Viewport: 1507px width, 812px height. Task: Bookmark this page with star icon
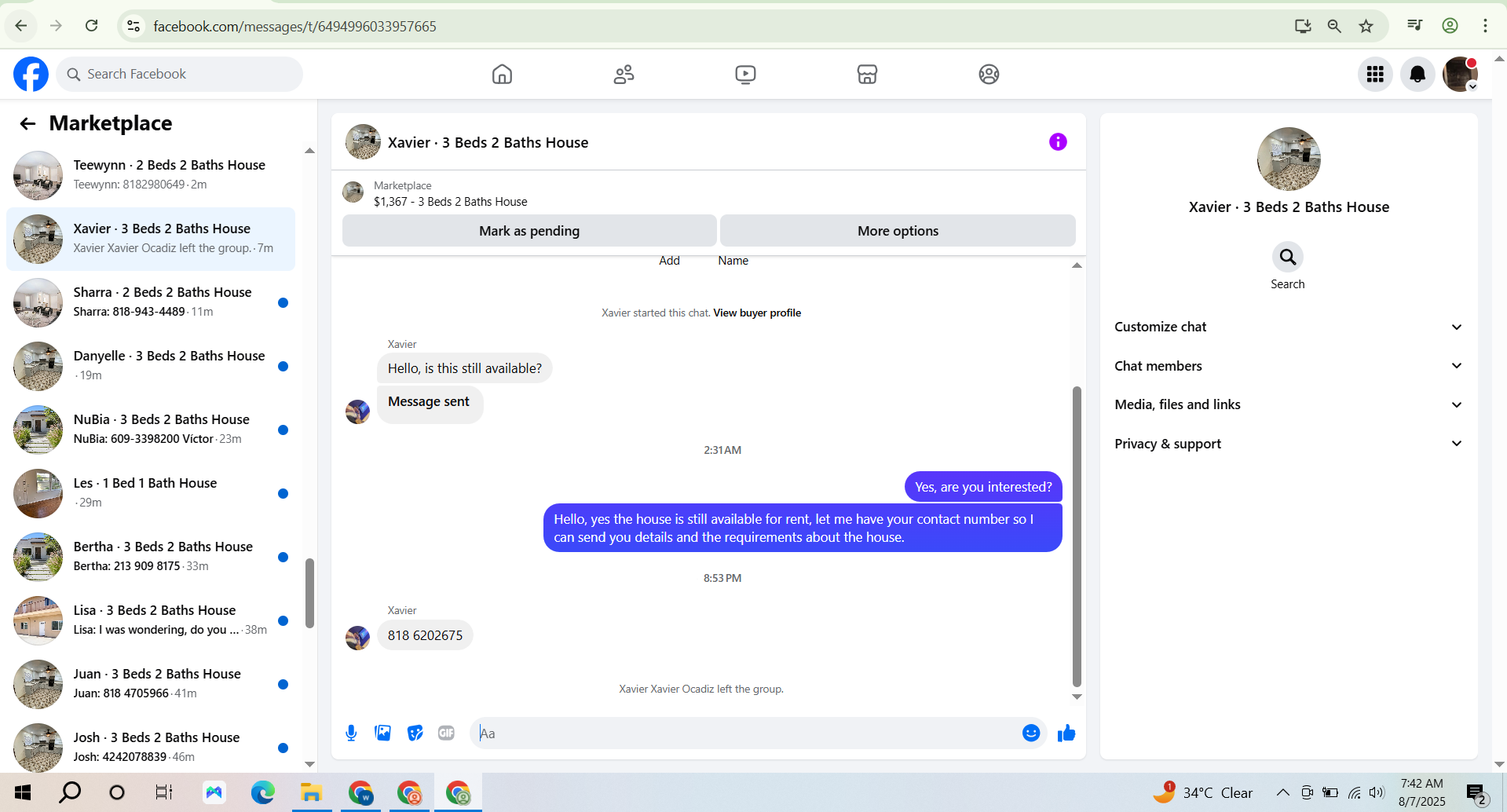coord(1366,26)
